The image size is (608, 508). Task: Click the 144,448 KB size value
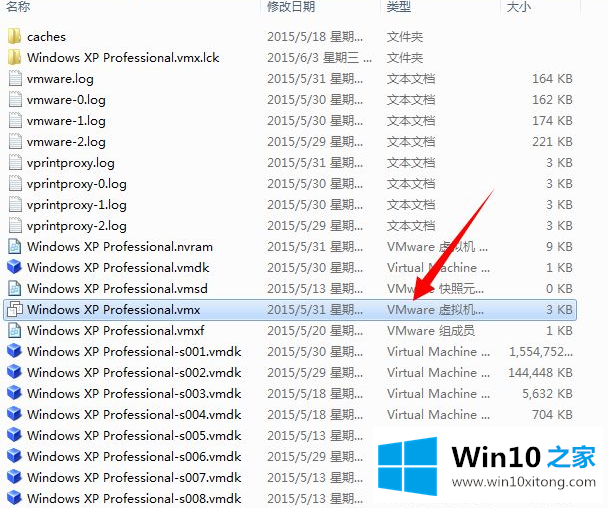[541, 373]
